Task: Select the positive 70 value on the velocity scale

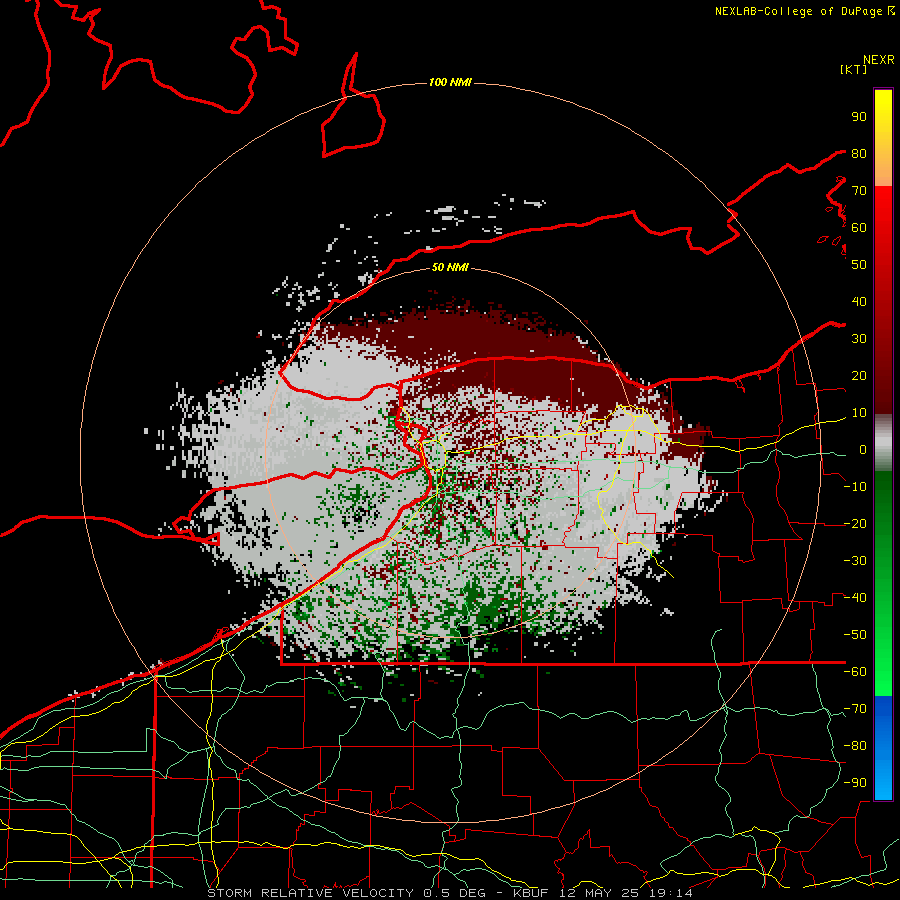Action: point(859,191)
